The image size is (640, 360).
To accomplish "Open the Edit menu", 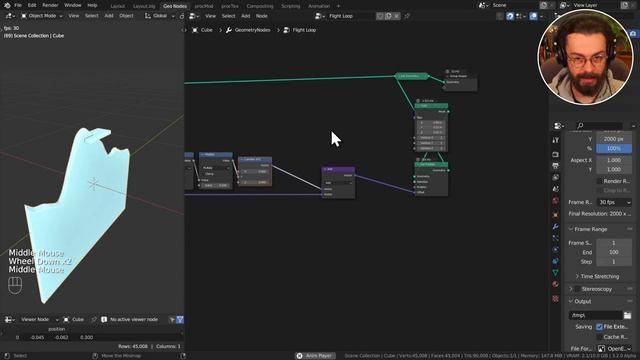I will point(32,5).
